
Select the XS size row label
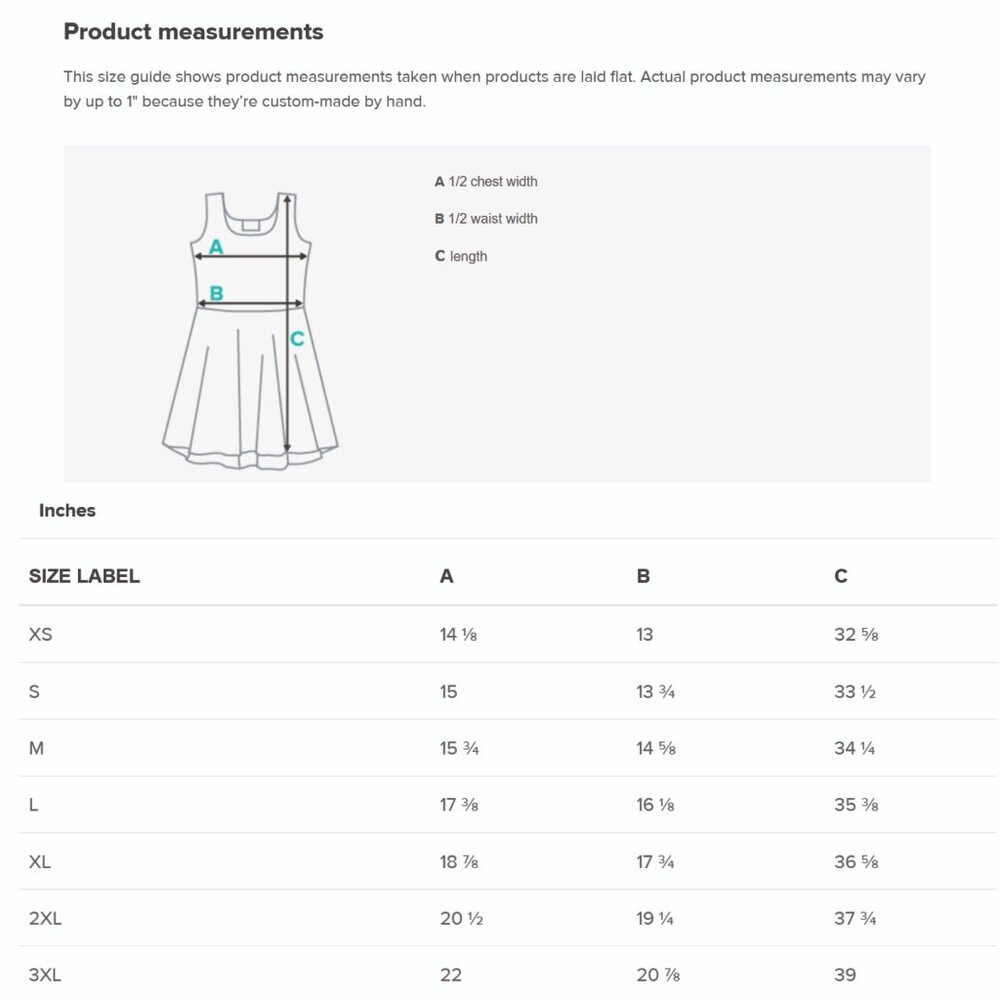pyautogui.click(x=40, y=634)
